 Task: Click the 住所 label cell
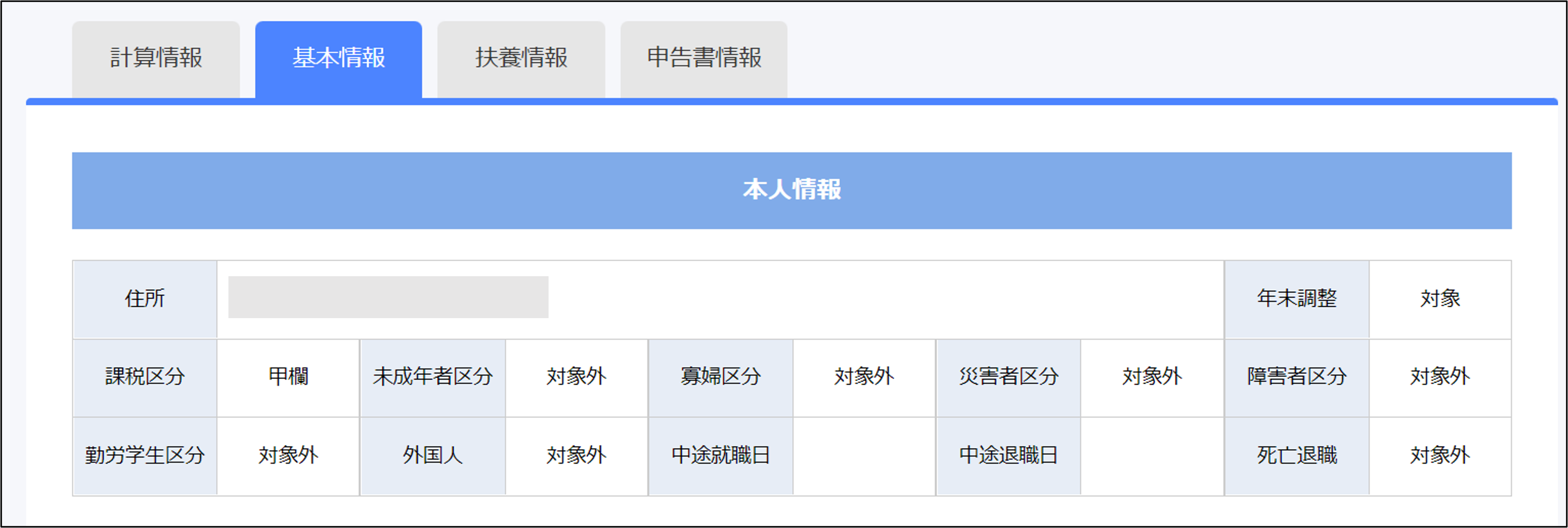tap(145, 299)
